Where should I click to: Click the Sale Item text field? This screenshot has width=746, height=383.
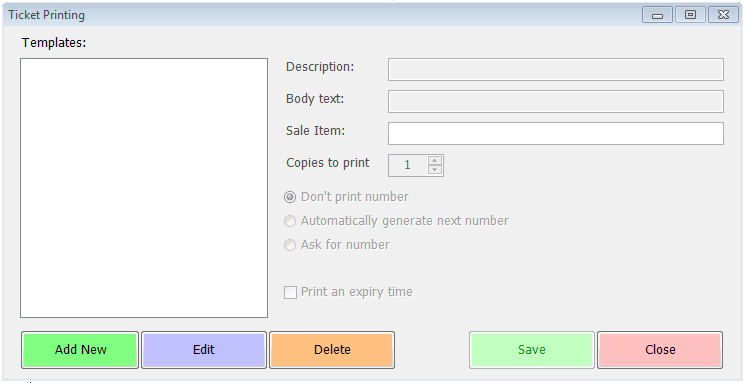(556, 133)
